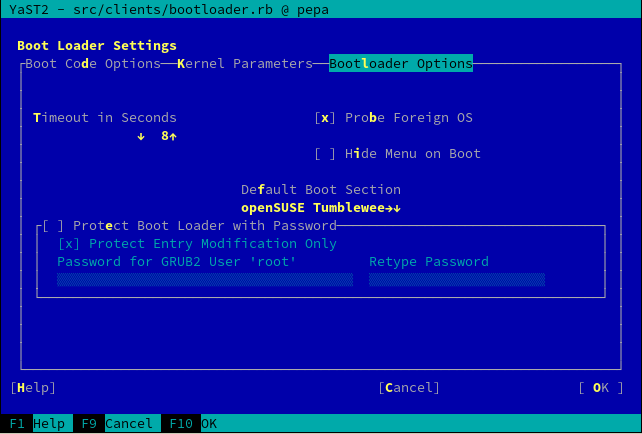Click F10 OK in the function key bar
The width and height of the screenshot is (642, 434).
[193, 424]
